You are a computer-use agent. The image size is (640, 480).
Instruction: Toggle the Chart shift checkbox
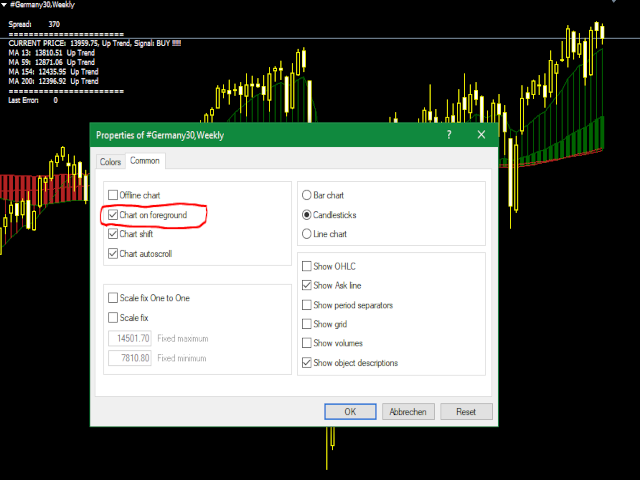113,234
